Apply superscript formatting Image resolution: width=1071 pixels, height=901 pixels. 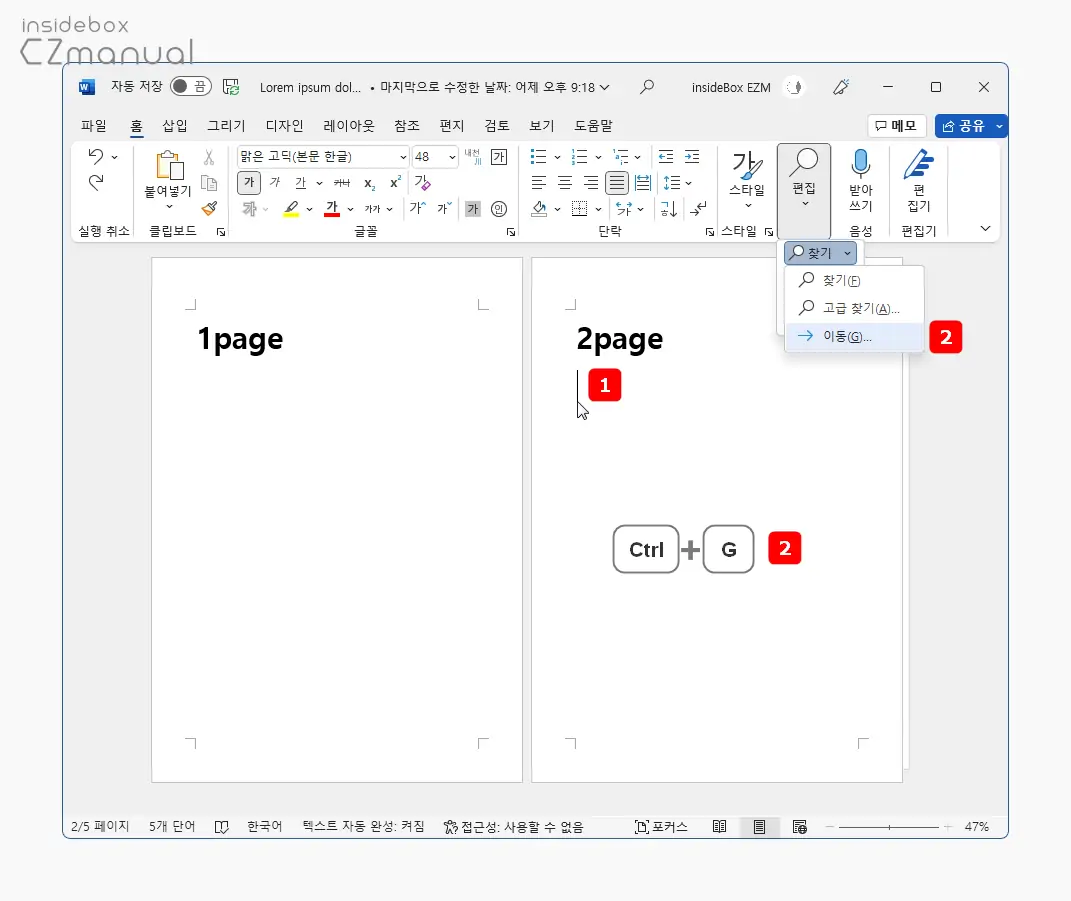[x=395, y=182]
